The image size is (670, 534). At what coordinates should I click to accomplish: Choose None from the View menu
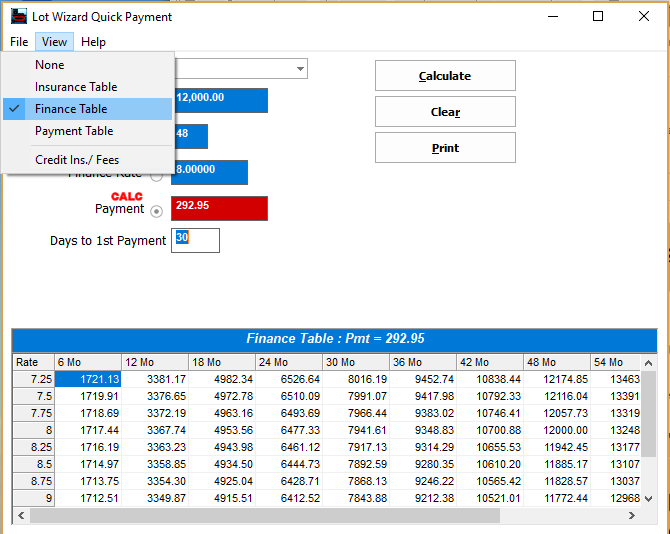click(x=88, y=65)
